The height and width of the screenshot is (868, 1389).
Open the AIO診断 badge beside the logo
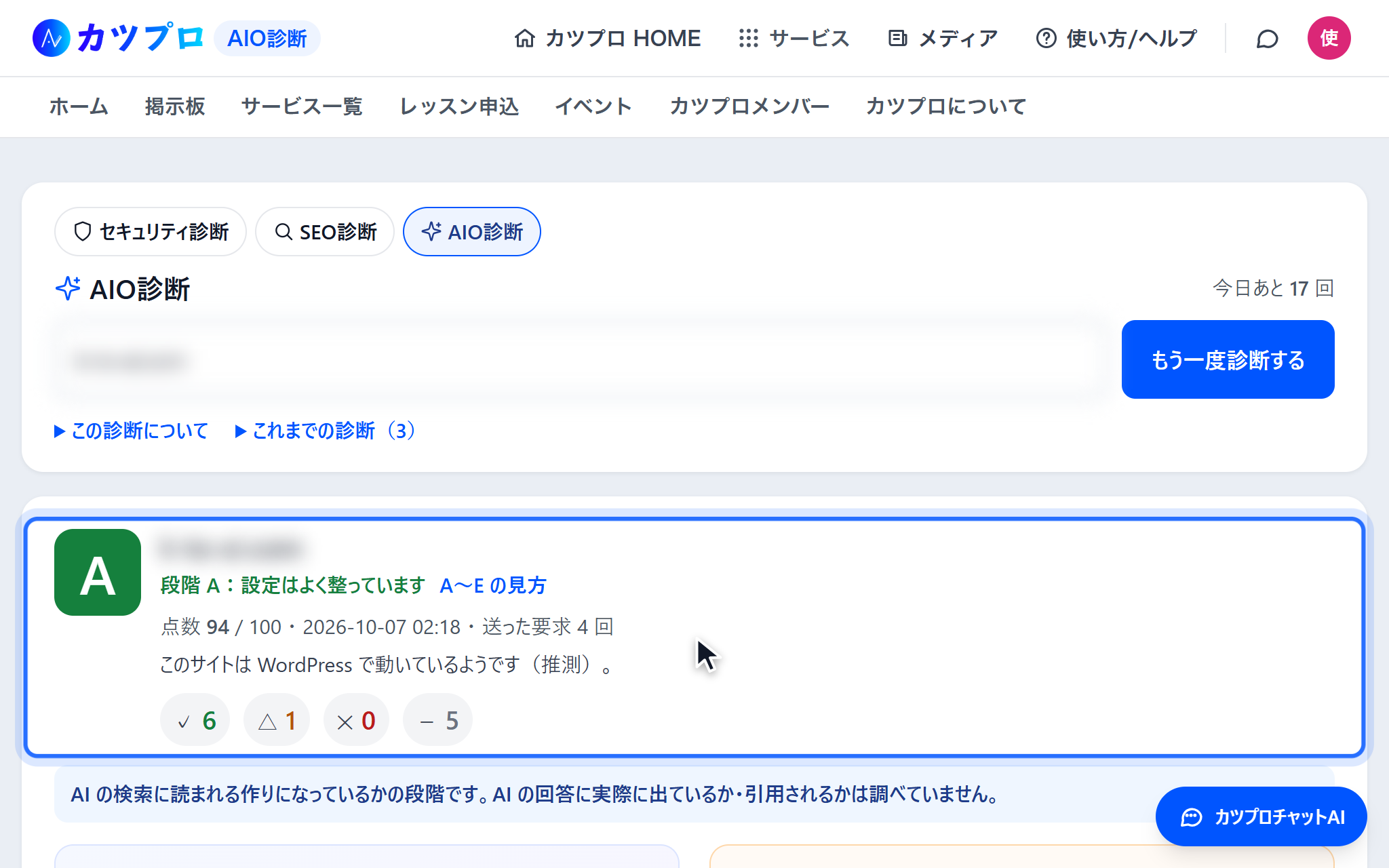pyautogui.click(x=267, y=38)
